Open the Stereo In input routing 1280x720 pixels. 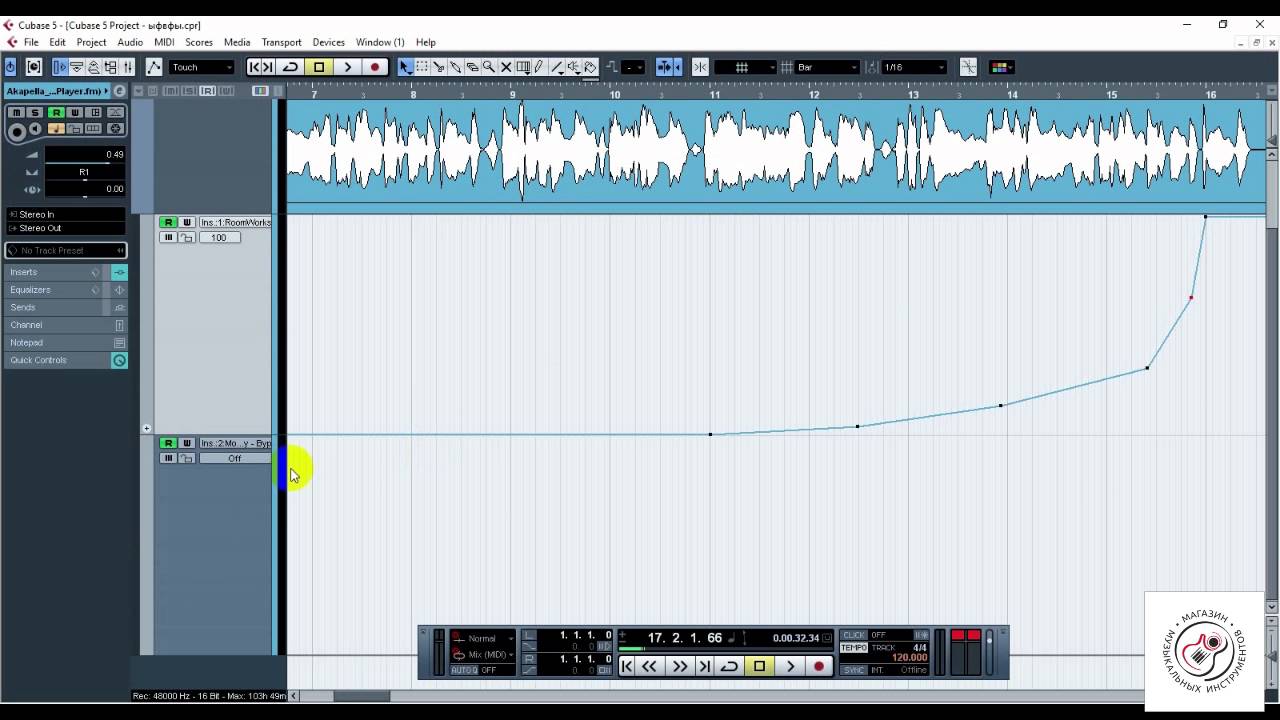[65, 214]
